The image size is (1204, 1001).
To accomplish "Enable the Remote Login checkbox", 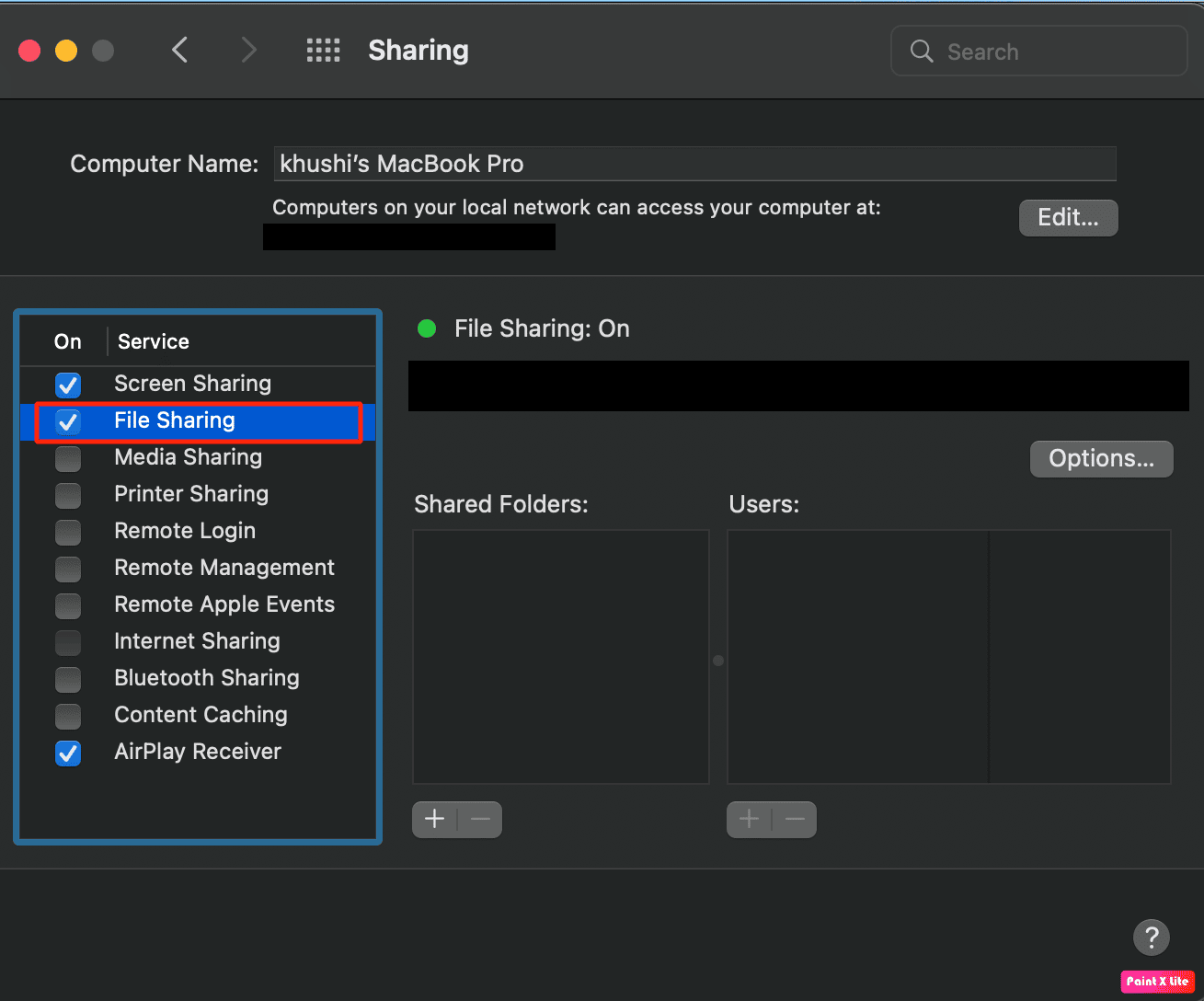I will [x=68, y=532].
